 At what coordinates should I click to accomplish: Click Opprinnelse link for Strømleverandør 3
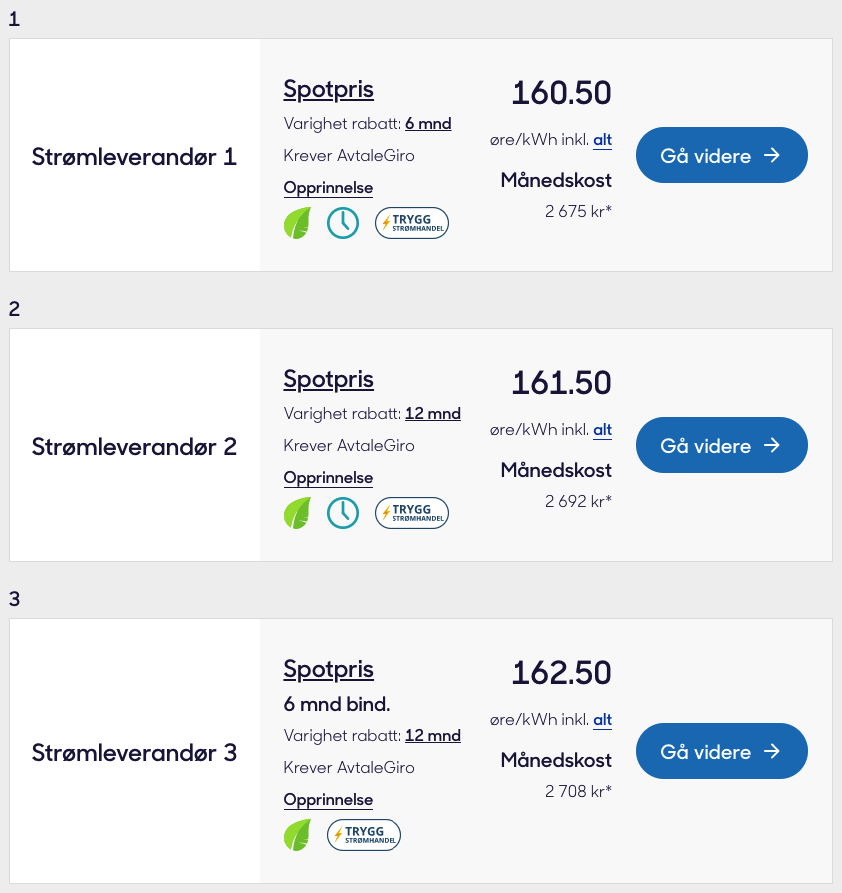pos(328,800)
